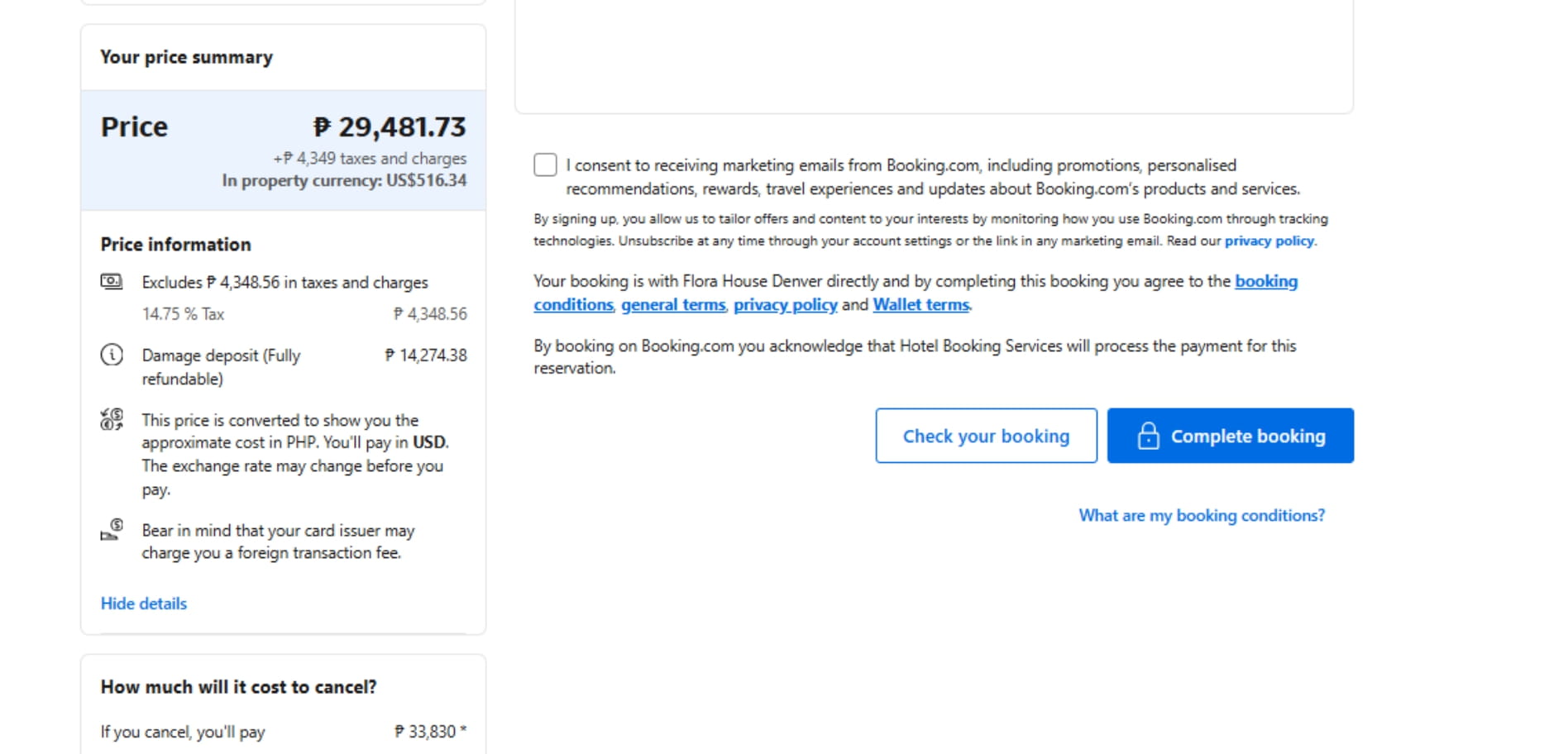Click the Price total ₱ 29,481.73
The width and height of the screenshot is (1568, 754).
tap(390, 126)
